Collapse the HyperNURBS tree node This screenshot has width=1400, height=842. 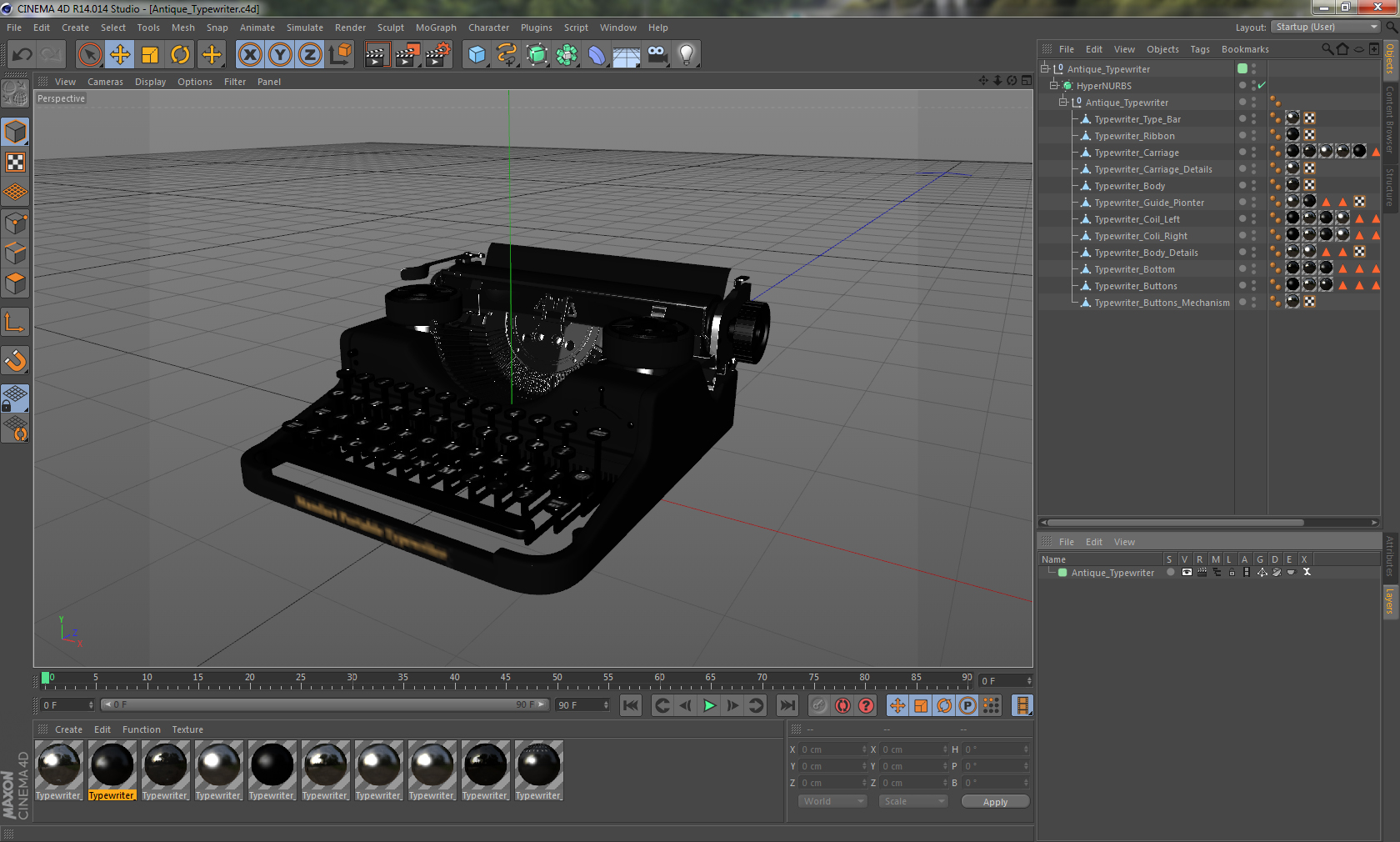pyautogui.click(x=1053, y=85)
